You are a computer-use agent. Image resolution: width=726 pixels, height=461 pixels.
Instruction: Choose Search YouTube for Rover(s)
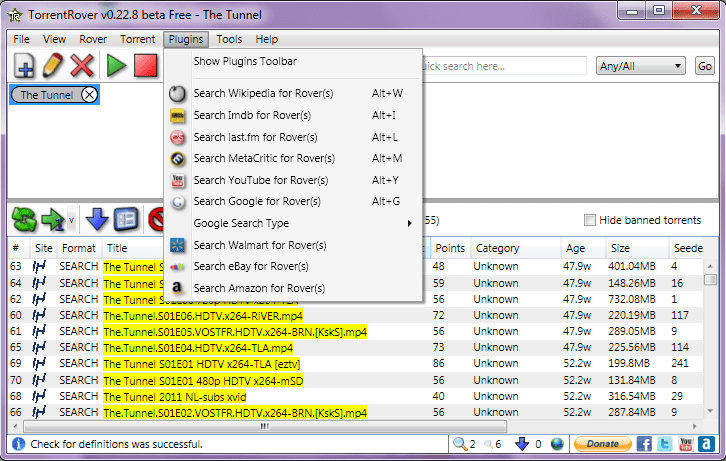pos(293,180)
